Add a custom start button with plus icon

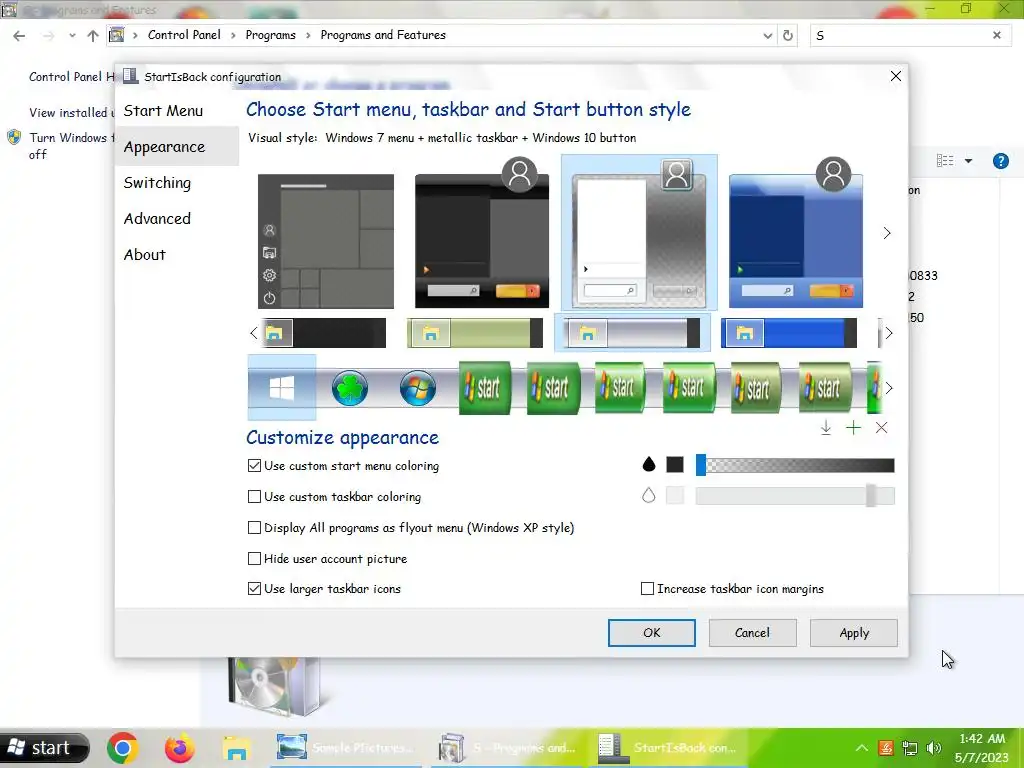(854, 428)
